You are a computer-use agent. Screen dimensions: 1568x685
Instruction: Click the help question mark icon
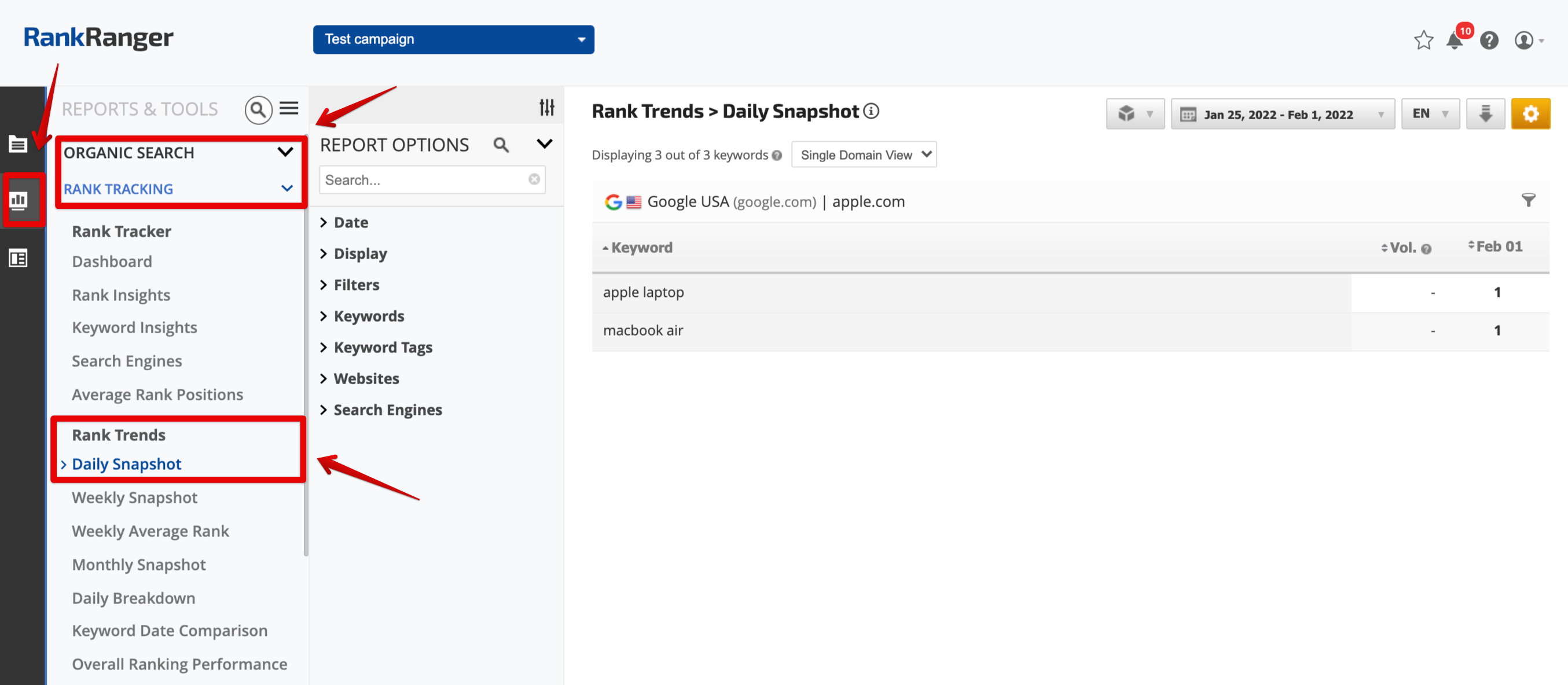pos(1489,40)
